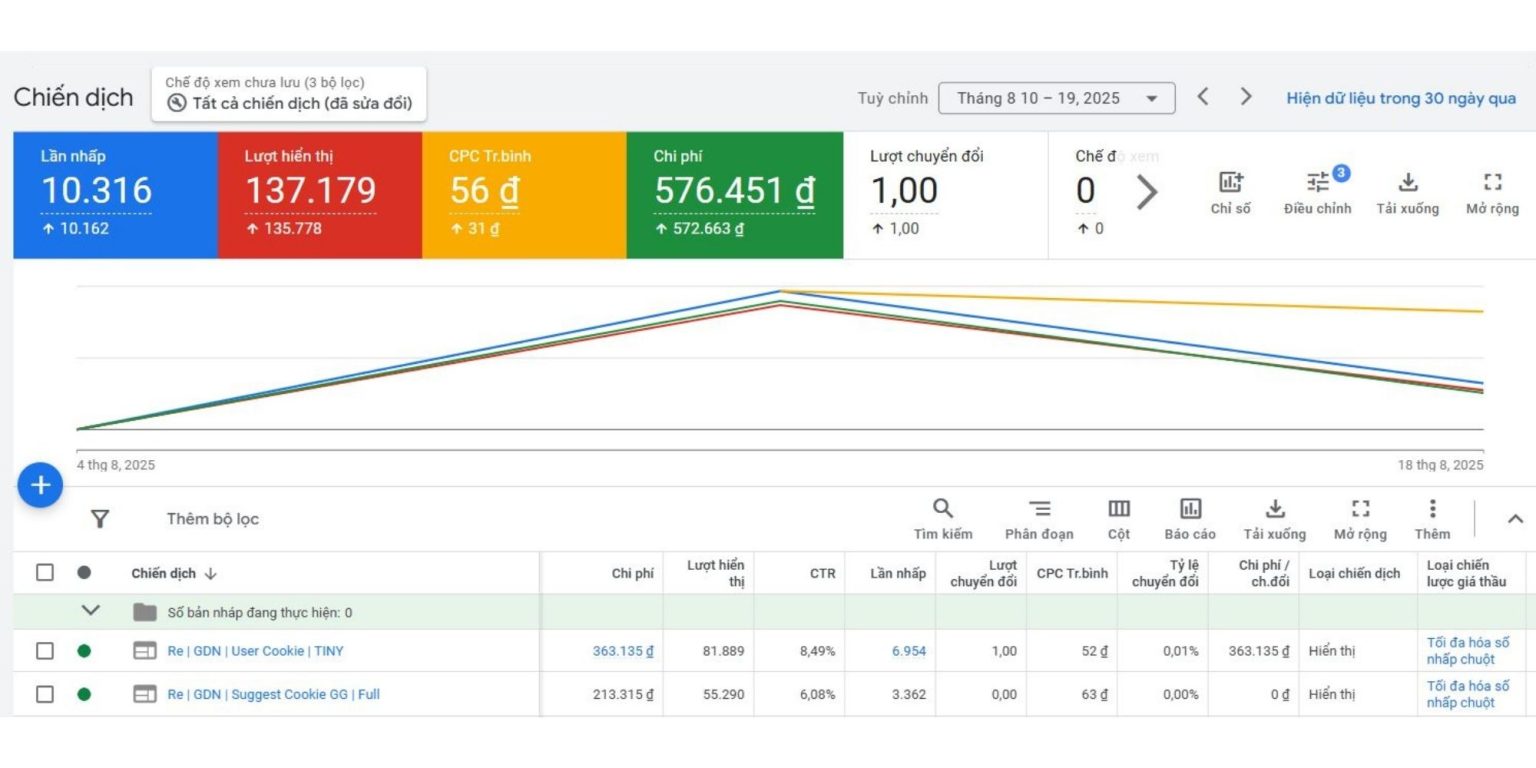This screenshot has width=1536, height=768.
Task: Open the date range dropdown Tháng 8
Action: [1056, 98]
